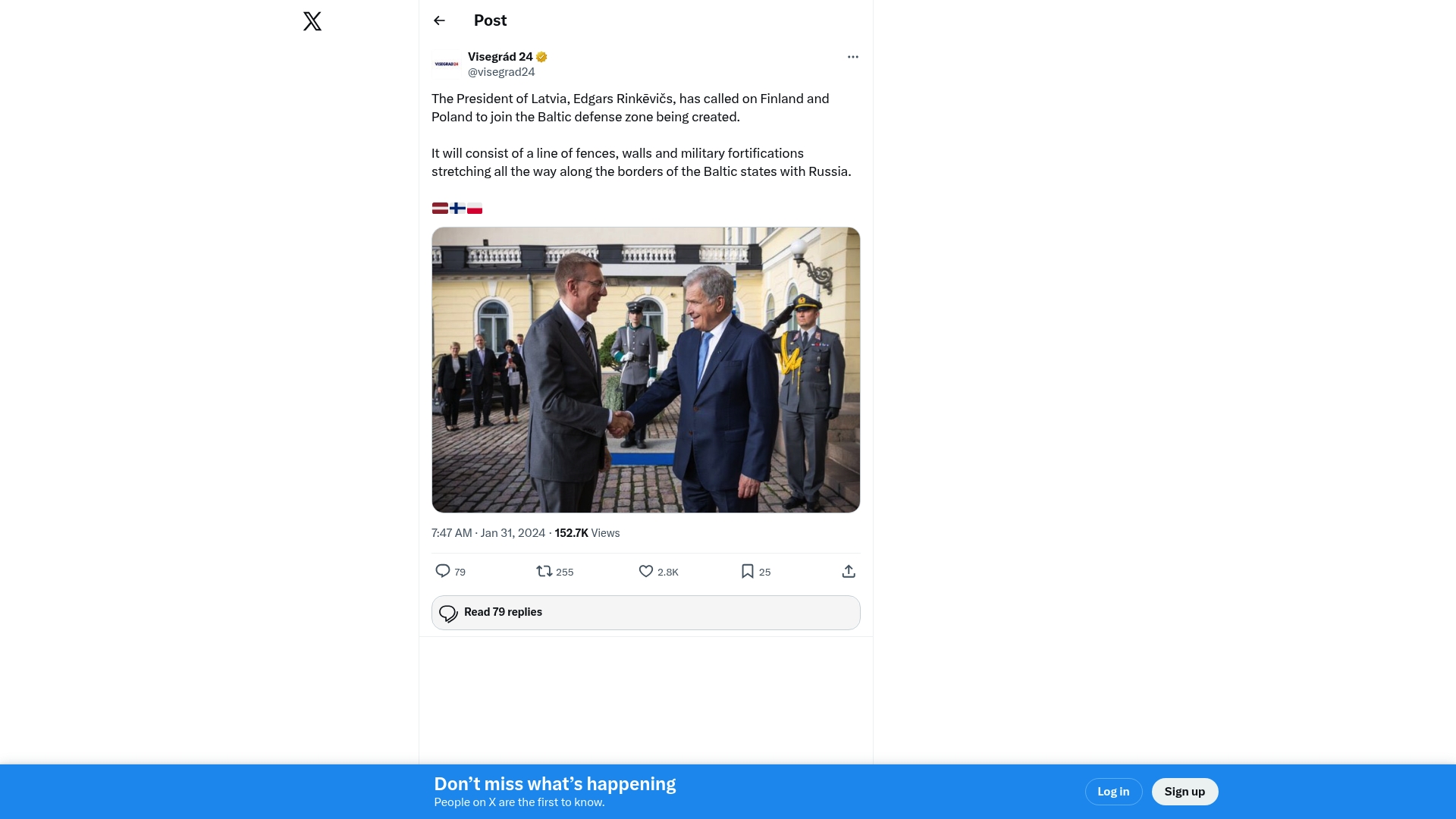Click the 152.7K Views count
Screen dimensions: 1456x819
coord(587,533)
